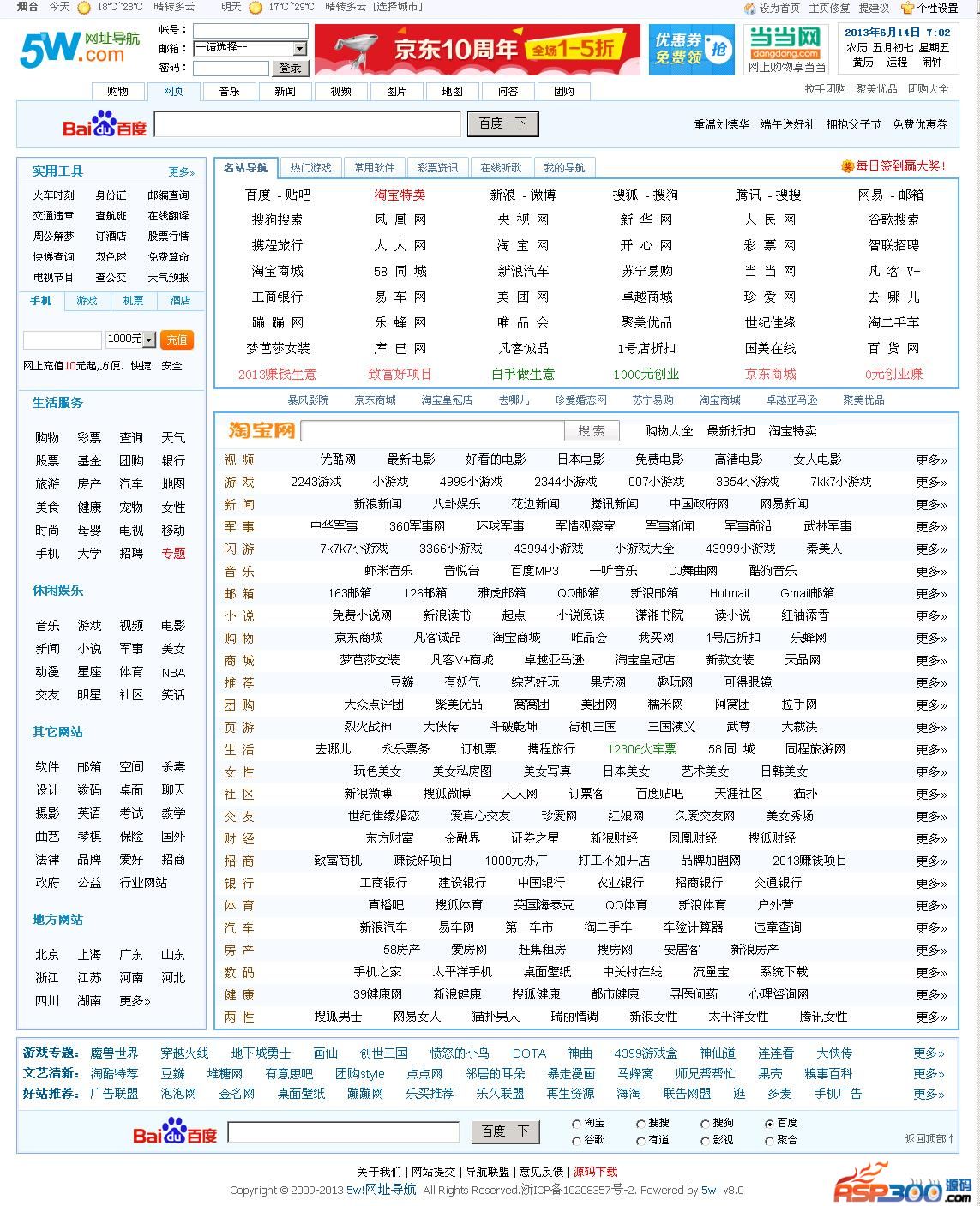Open the 源码下载 footer link
Image resolution: width=980 pixels, height=1206 pixels.
click(595, 1172)
